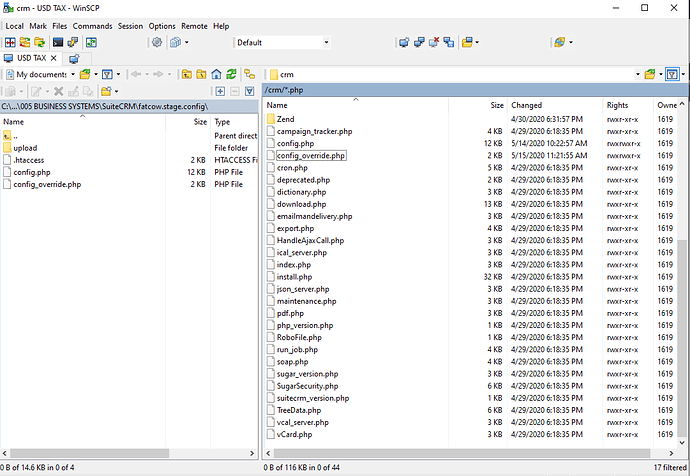The image size is (690, 476).
Task: Go to local root directory icon
Action: pyautogui.click(x=202, y=74)
